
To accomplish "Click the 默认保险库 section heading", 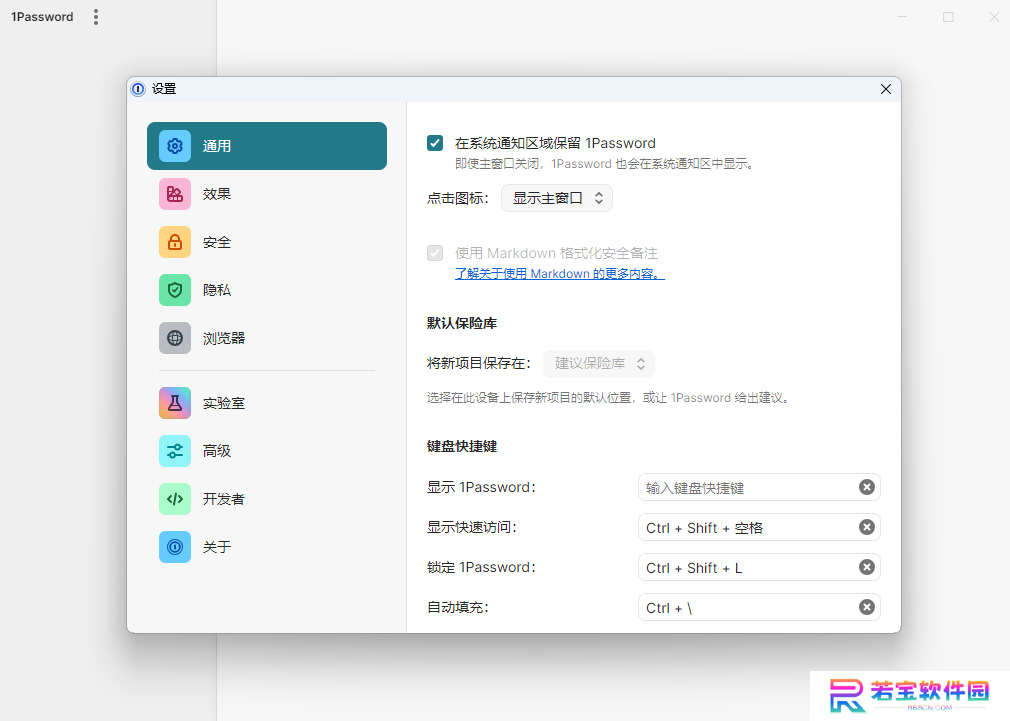I will tap(462, 323).
